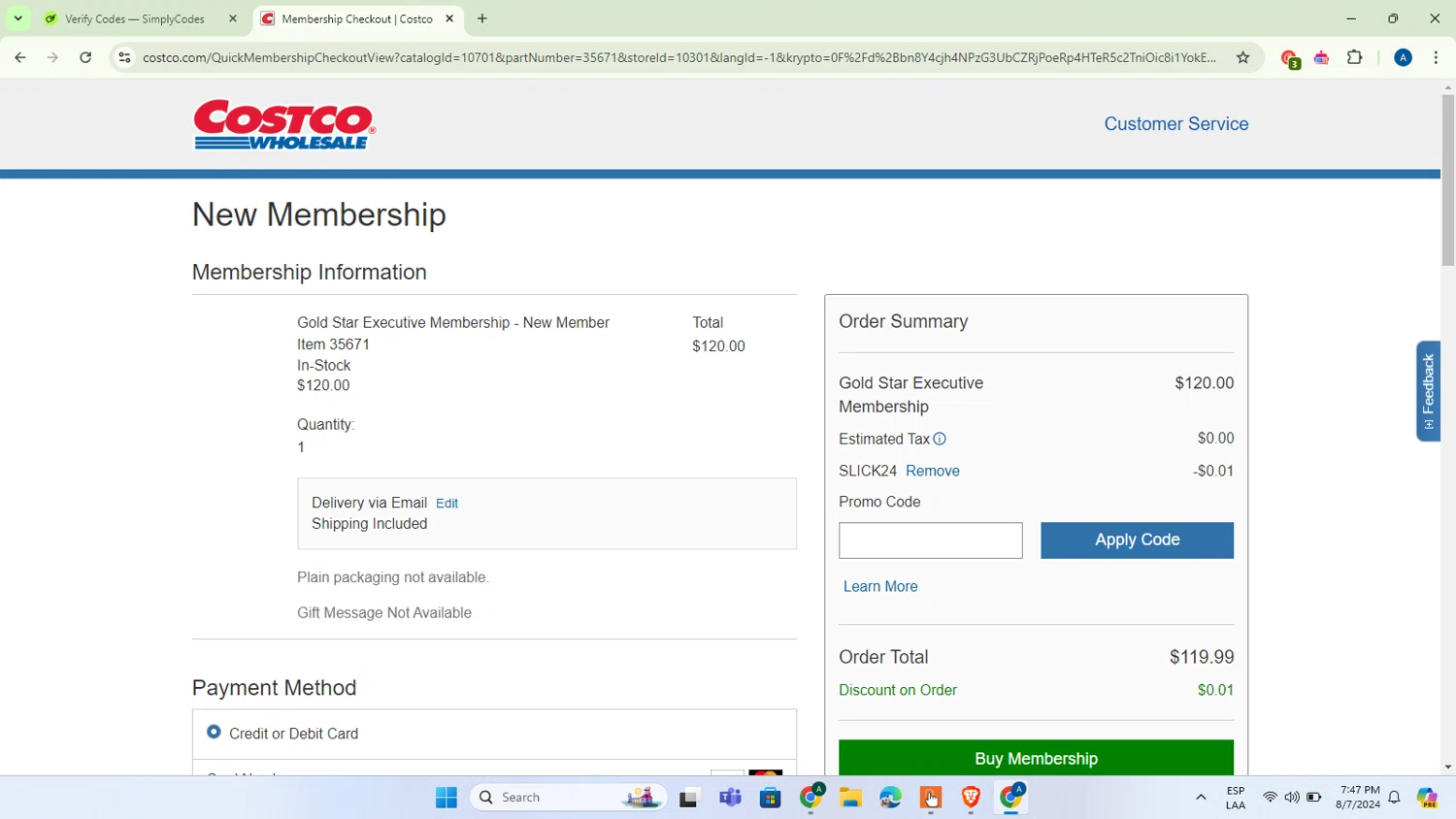Click the taskbar Search box
The height and width of the screenshot is (819, 1456).
569,798
